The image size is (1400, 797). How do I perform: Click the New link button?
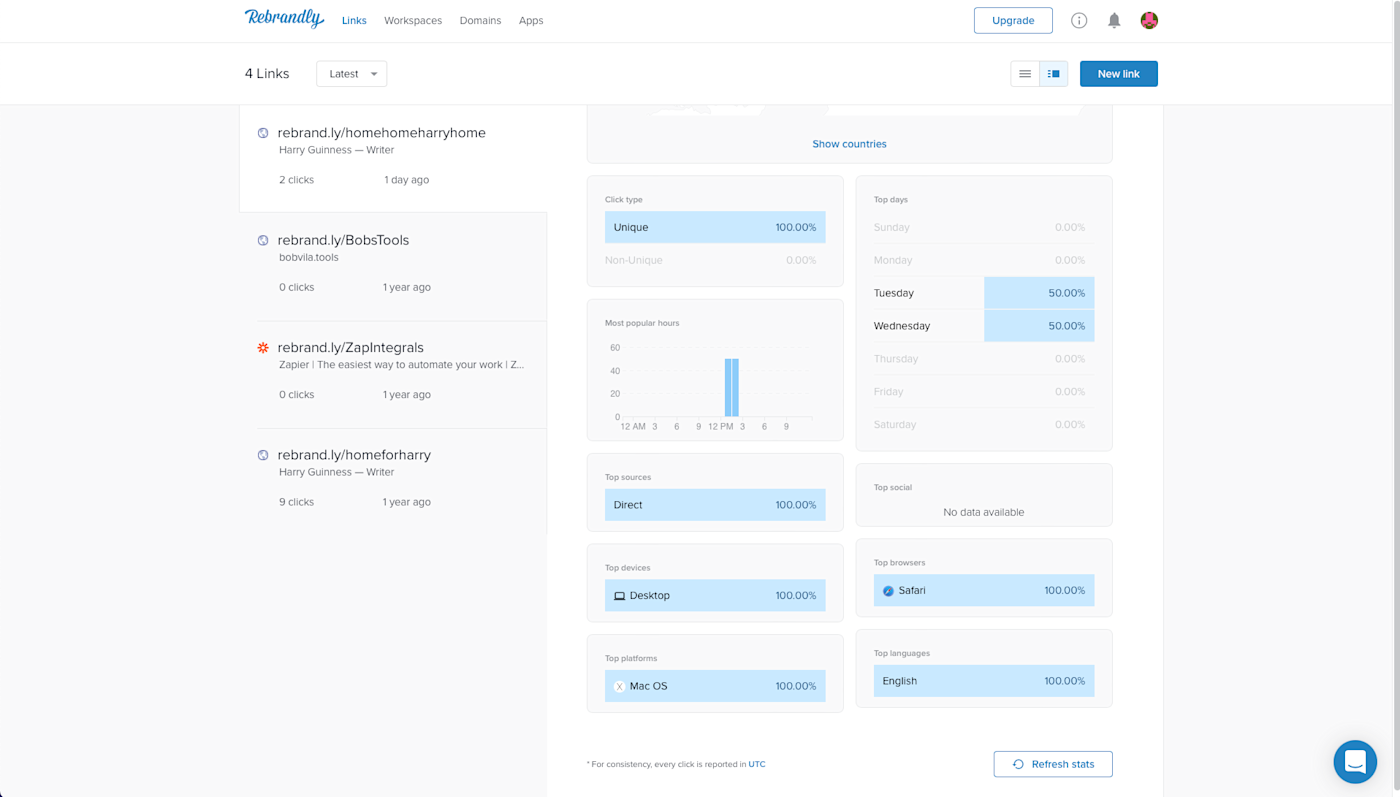(x=1119, y=74)
